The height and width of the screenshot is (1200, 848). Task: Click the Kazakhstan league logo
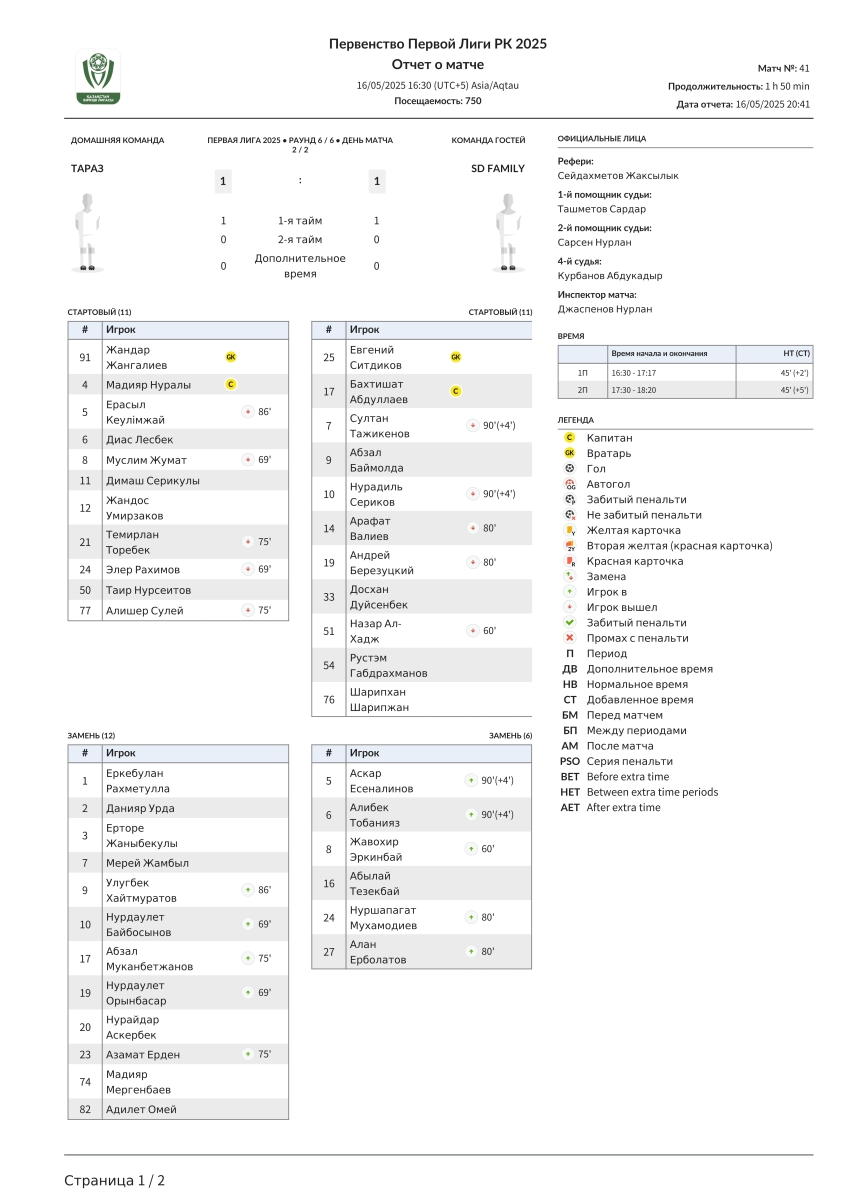point(98,76)
